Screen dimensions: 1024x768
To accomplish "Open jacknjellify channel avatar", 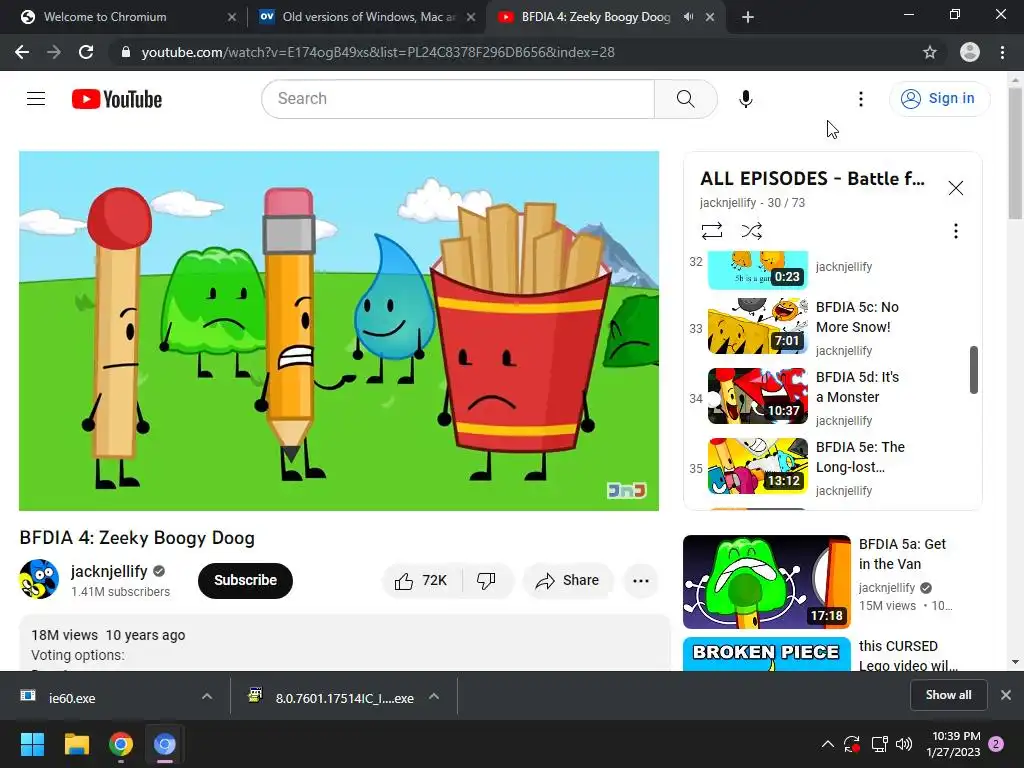I will (39, 579).
